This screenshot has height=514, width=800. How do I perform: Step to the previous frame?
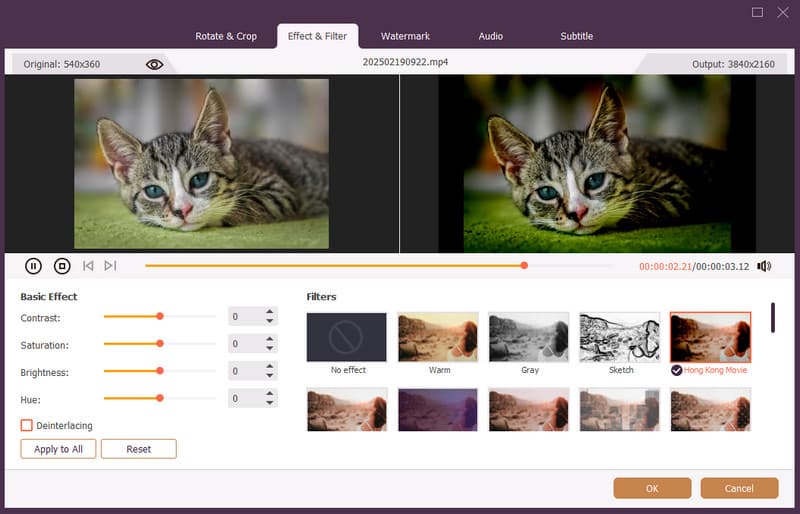[x=88, y=266]
